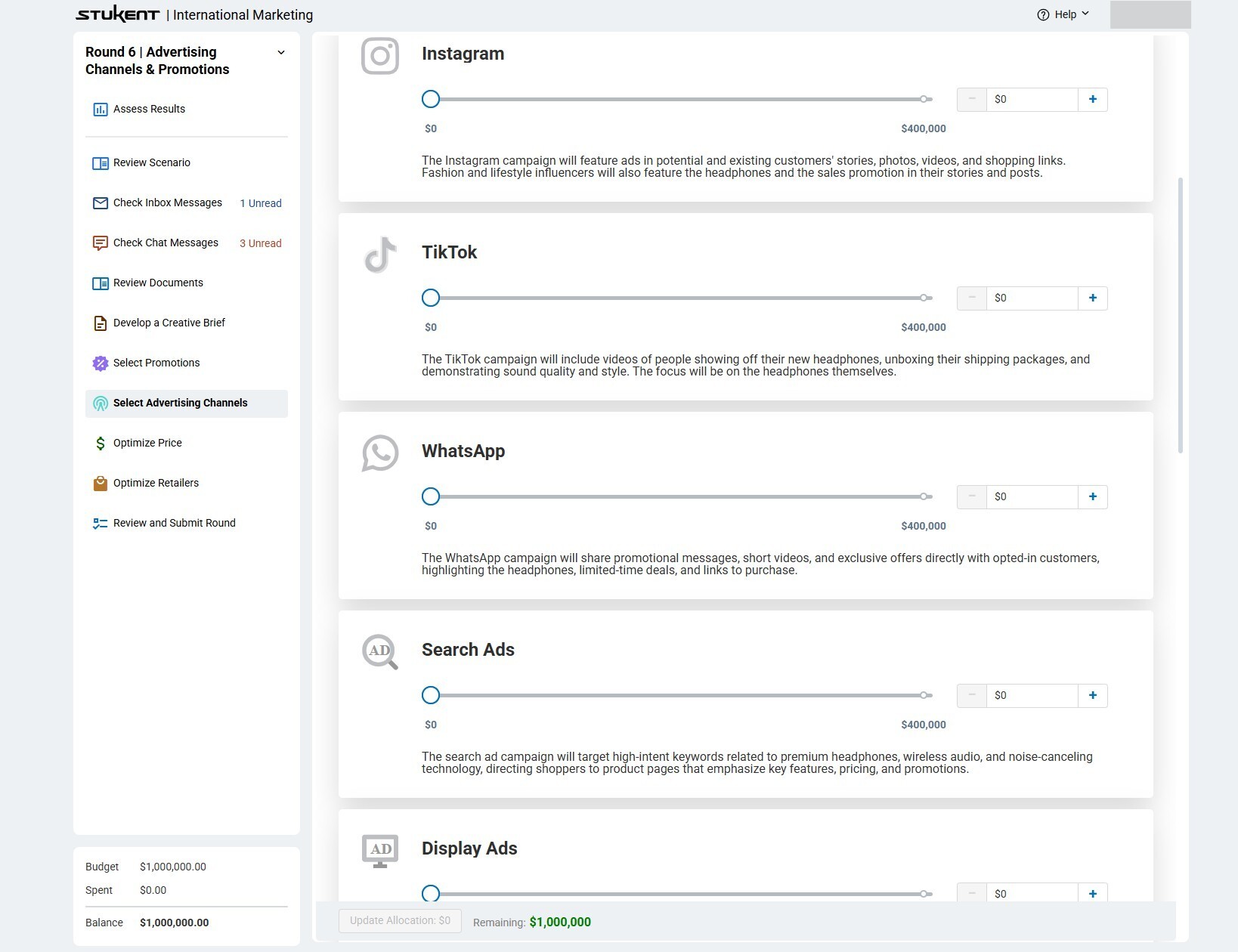This screenshot has height=952, width=1238.
Task: Increase Instagram budget with plus button
Action: click(x=1093, y=100)
